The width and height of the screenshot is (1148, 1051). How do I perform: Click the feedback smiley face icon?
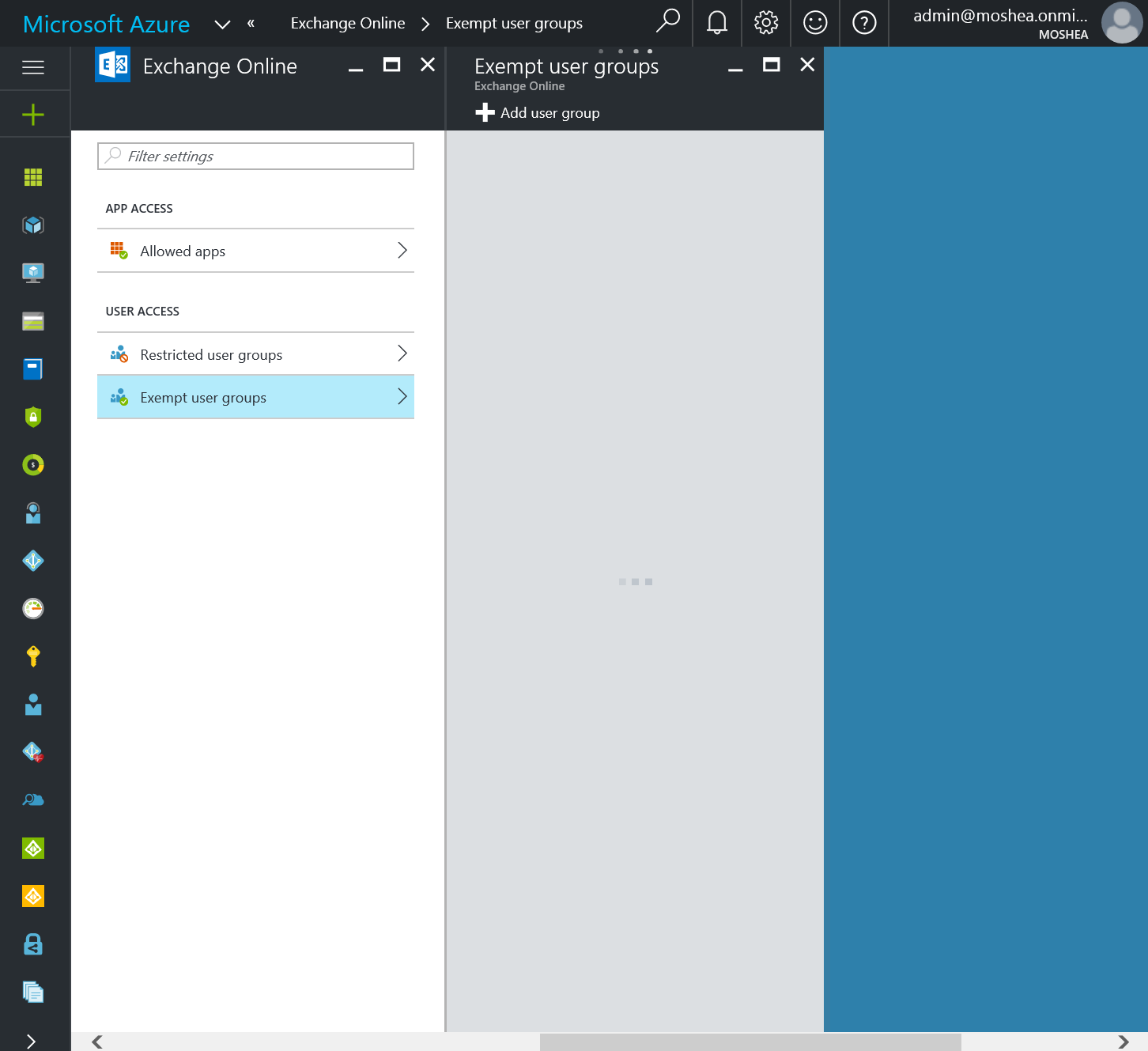[815, 23]
